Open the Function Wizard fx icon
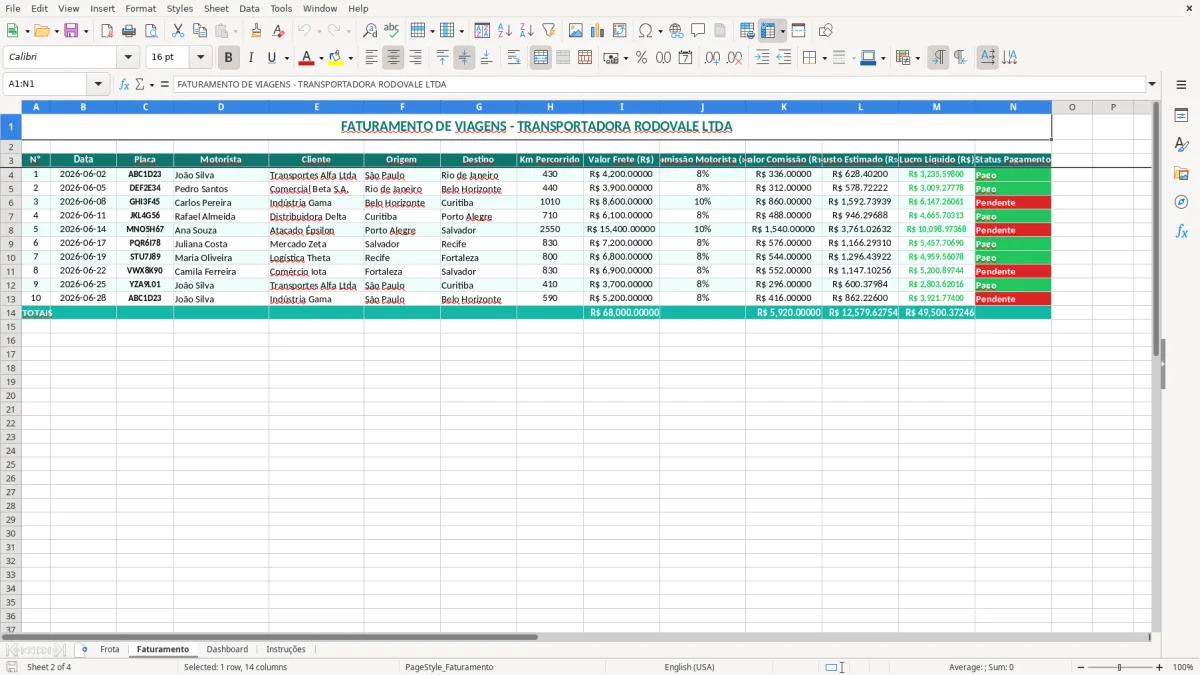 (x=125, y=84)
